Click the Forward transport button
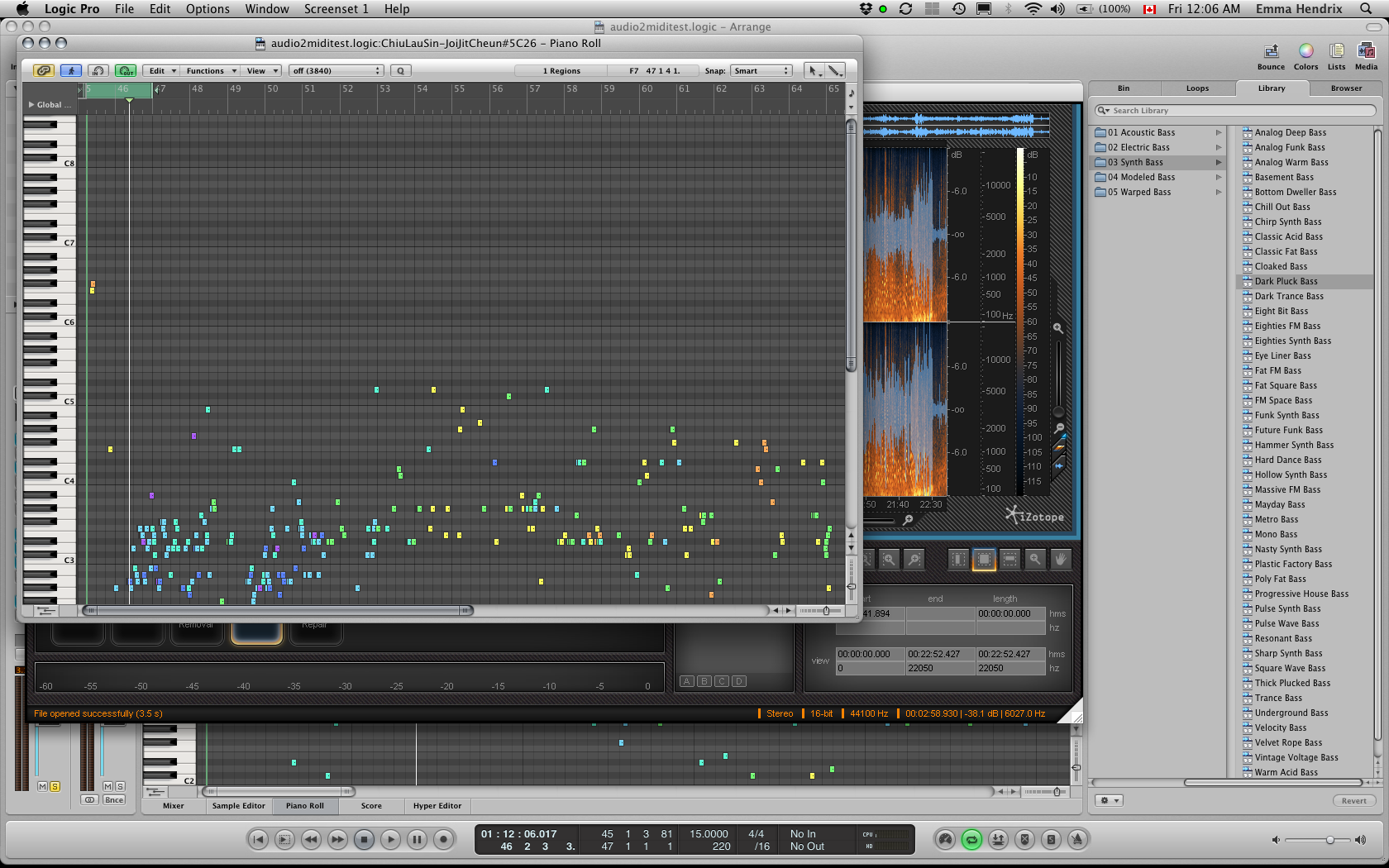Screen dimensions: 1389x868 coord(337,840)
